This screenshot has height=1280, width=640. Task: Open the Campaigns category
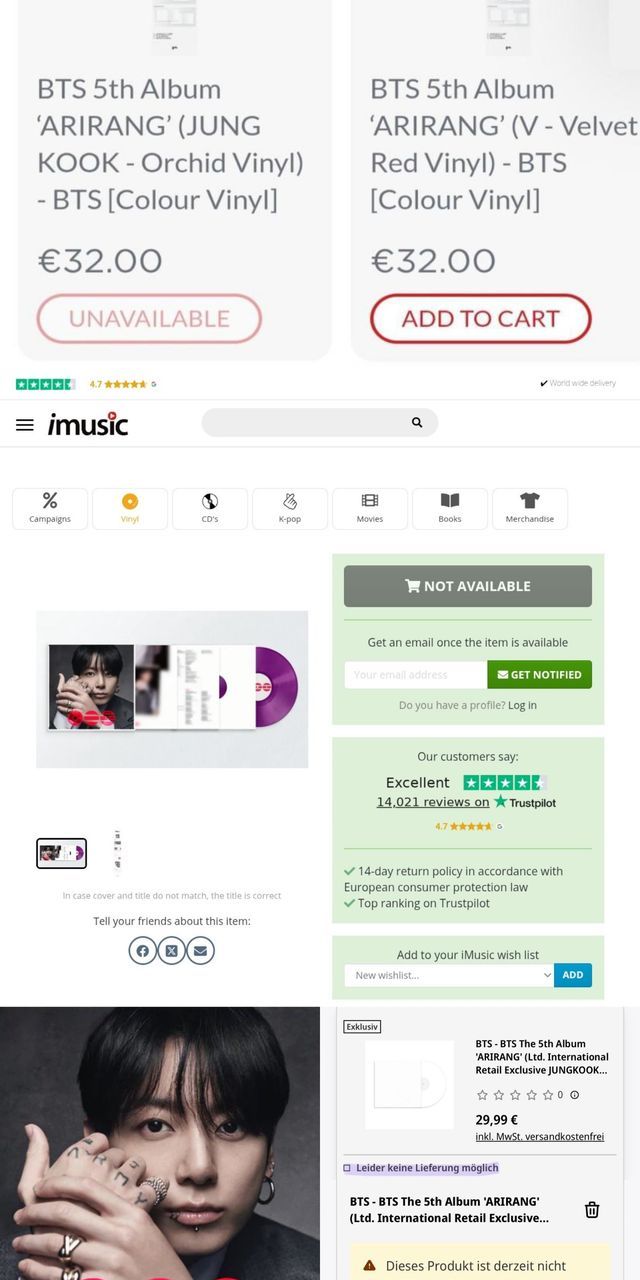click(x=50, y=508)
